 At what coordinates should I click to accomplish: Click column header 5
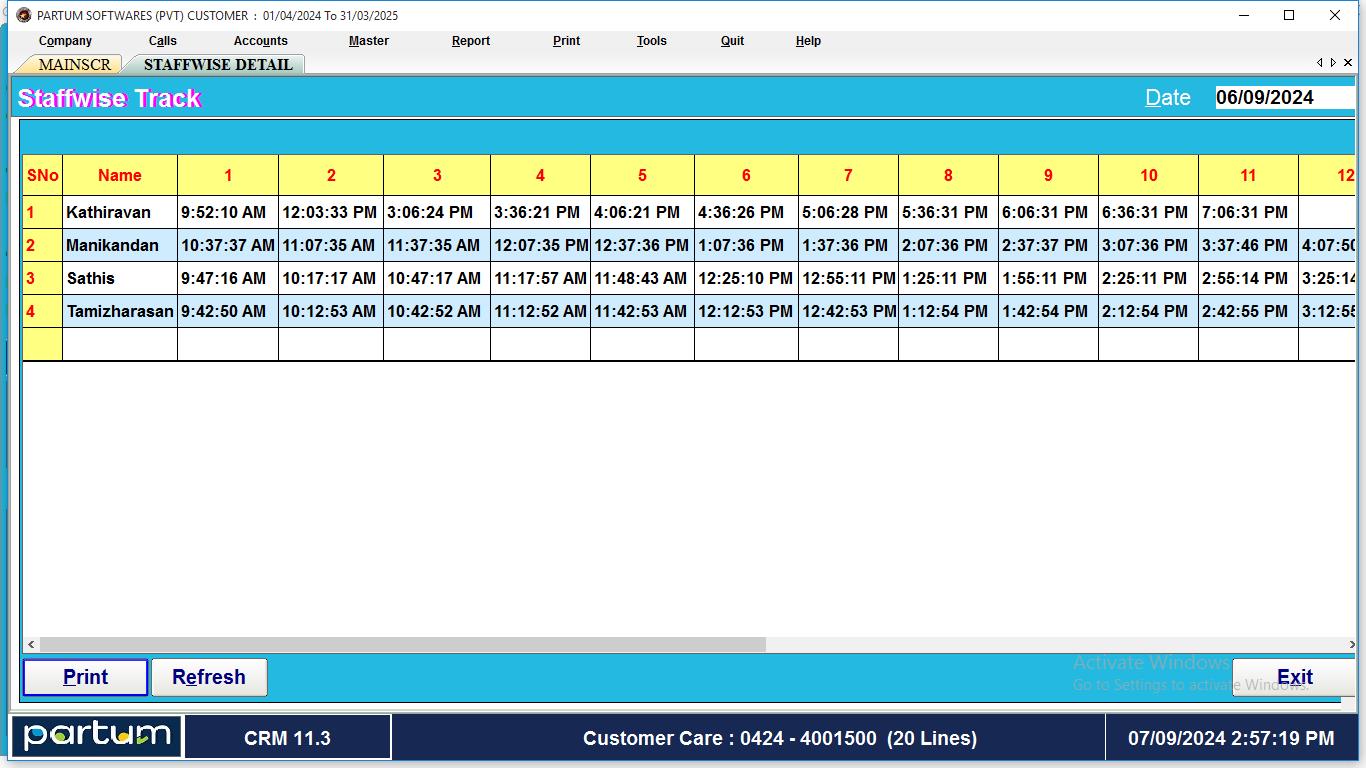point(642,175)
